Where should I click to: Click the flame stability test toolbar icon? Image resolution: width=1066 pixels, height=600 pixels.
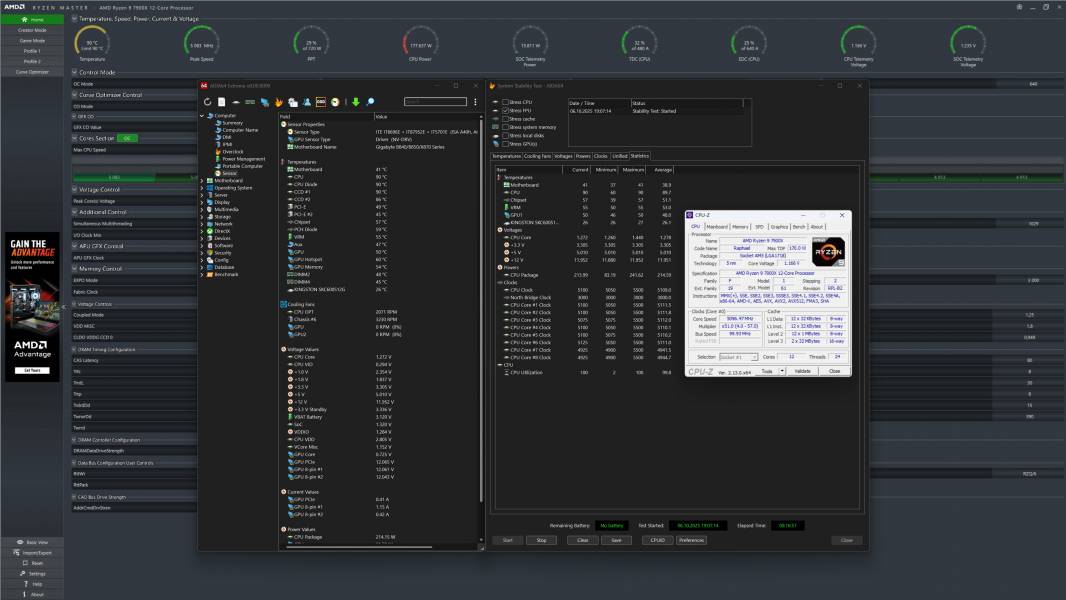pyautogui.click(x=279, y=102)
